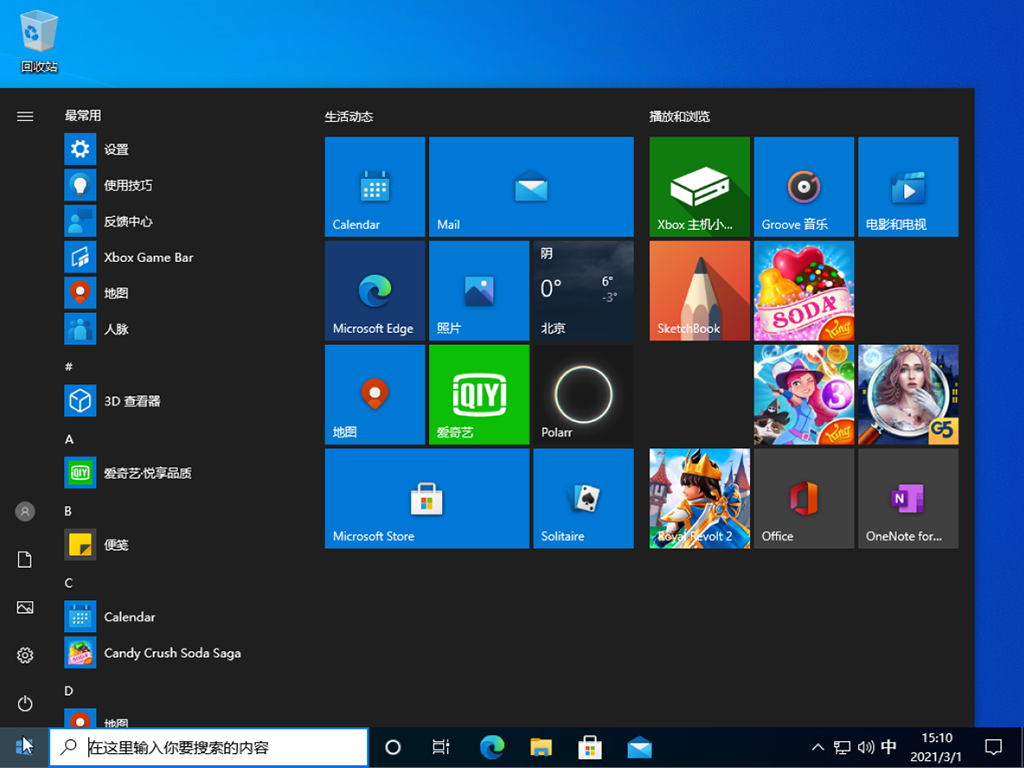
Task: Click inside the taskbar search box
Action: tap(208, 747)
